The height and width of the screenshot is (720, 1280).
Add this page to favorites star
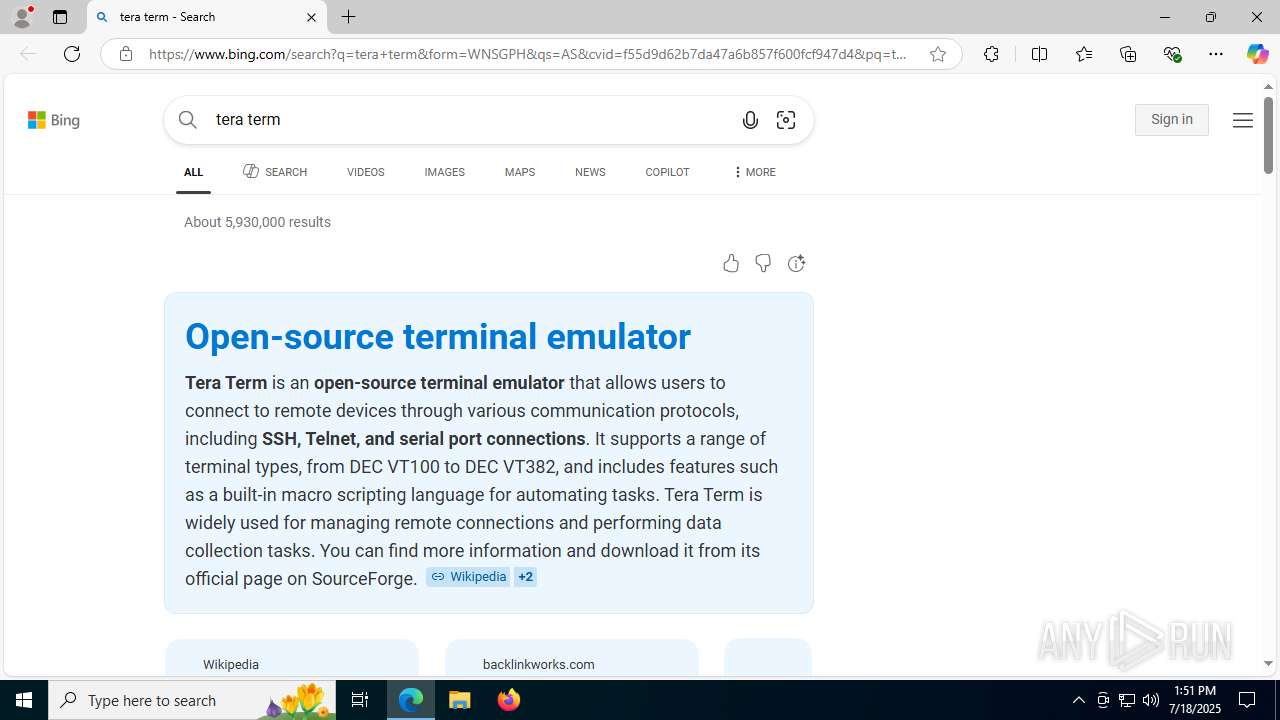click(x=938, y=54)
